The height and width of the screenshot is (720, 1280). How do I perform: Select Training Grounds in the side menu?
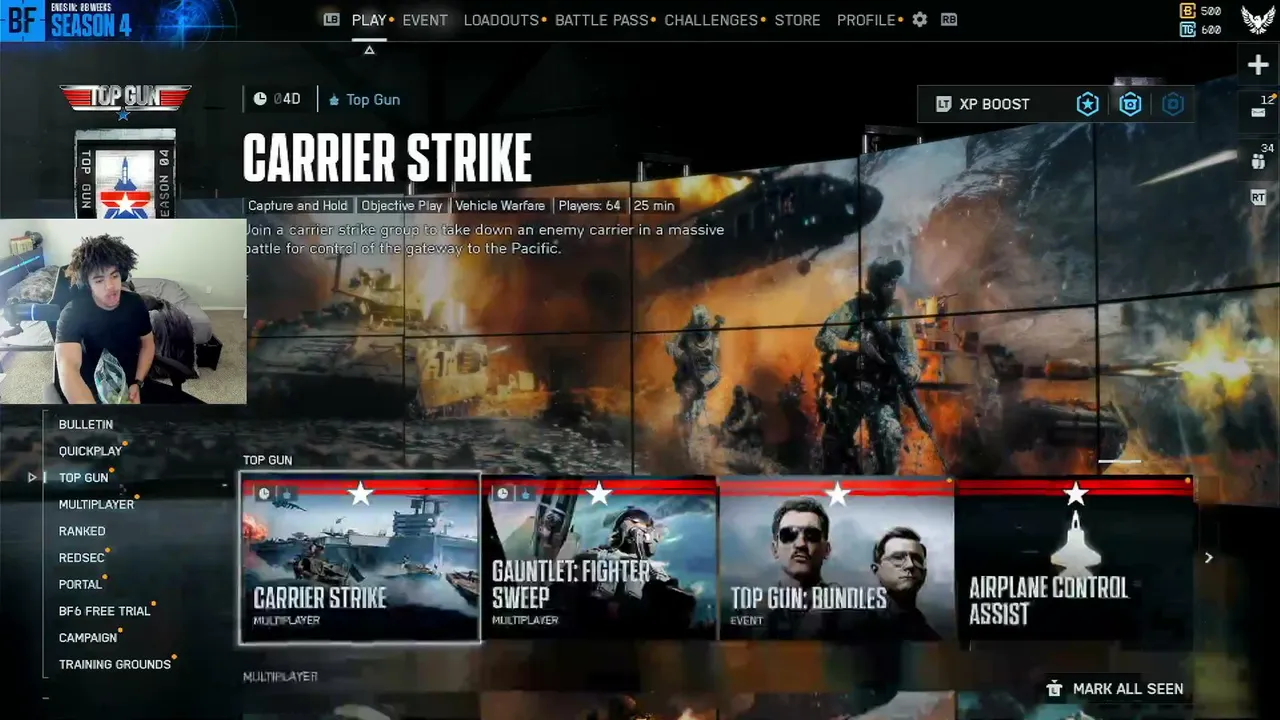coord(115,665)
